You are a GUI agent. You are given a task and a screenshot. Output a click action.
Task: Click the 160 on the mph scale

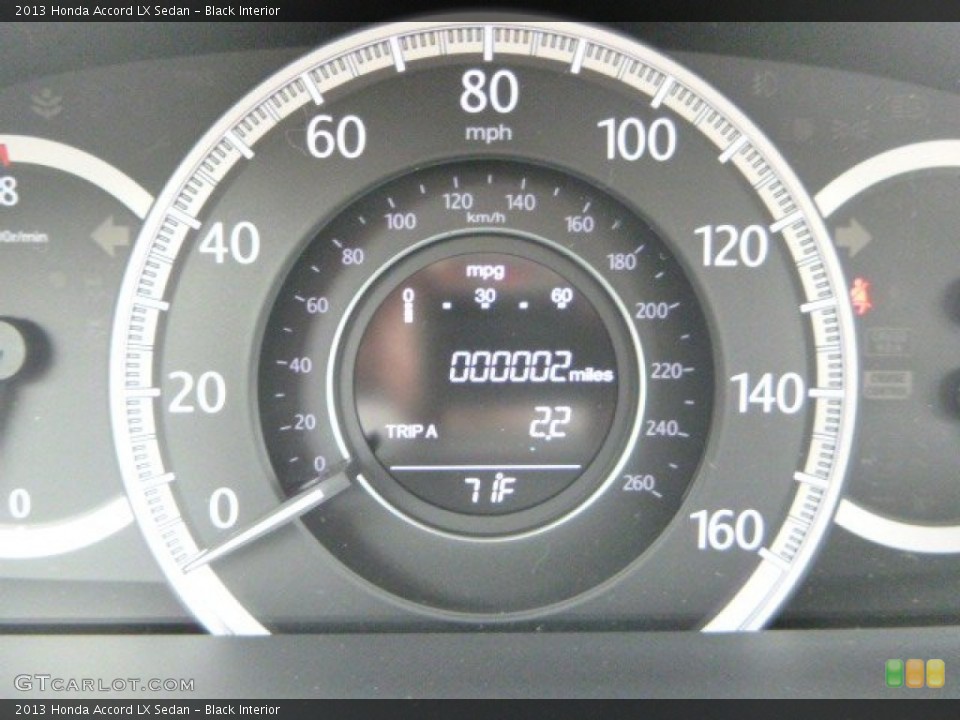[727, 530]
